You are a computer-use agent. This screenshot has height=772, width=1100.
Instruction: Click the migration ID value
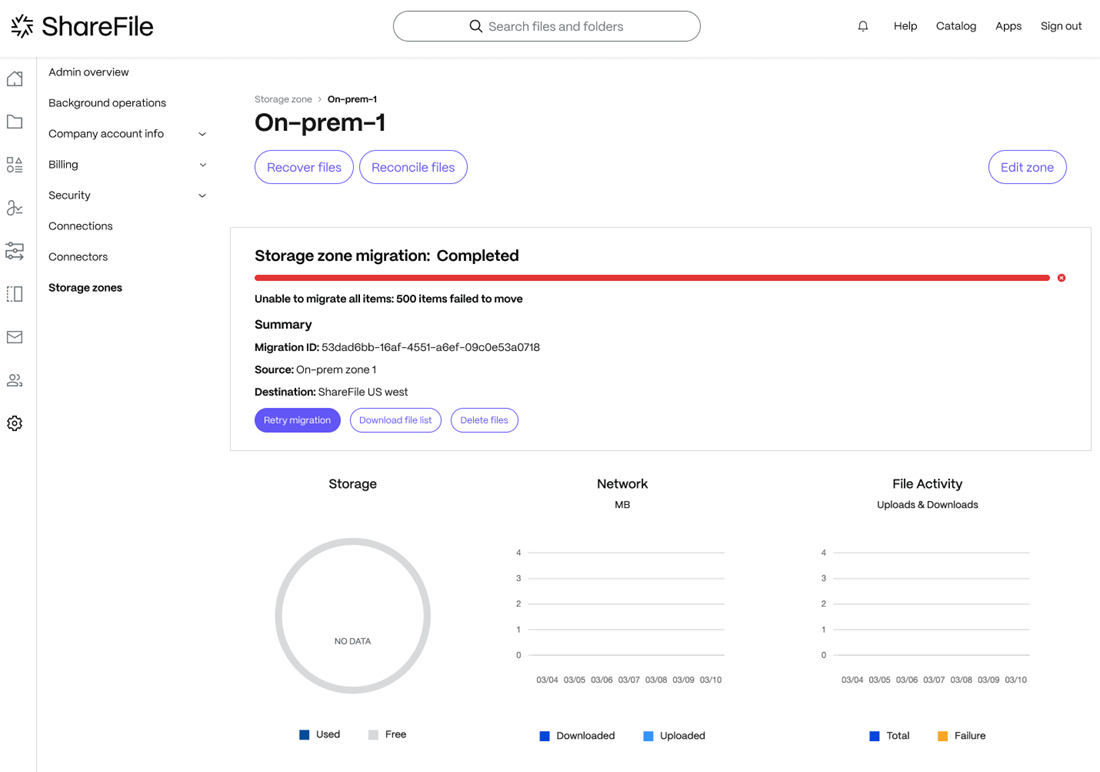pyautogui.click(x=431, y=347)
